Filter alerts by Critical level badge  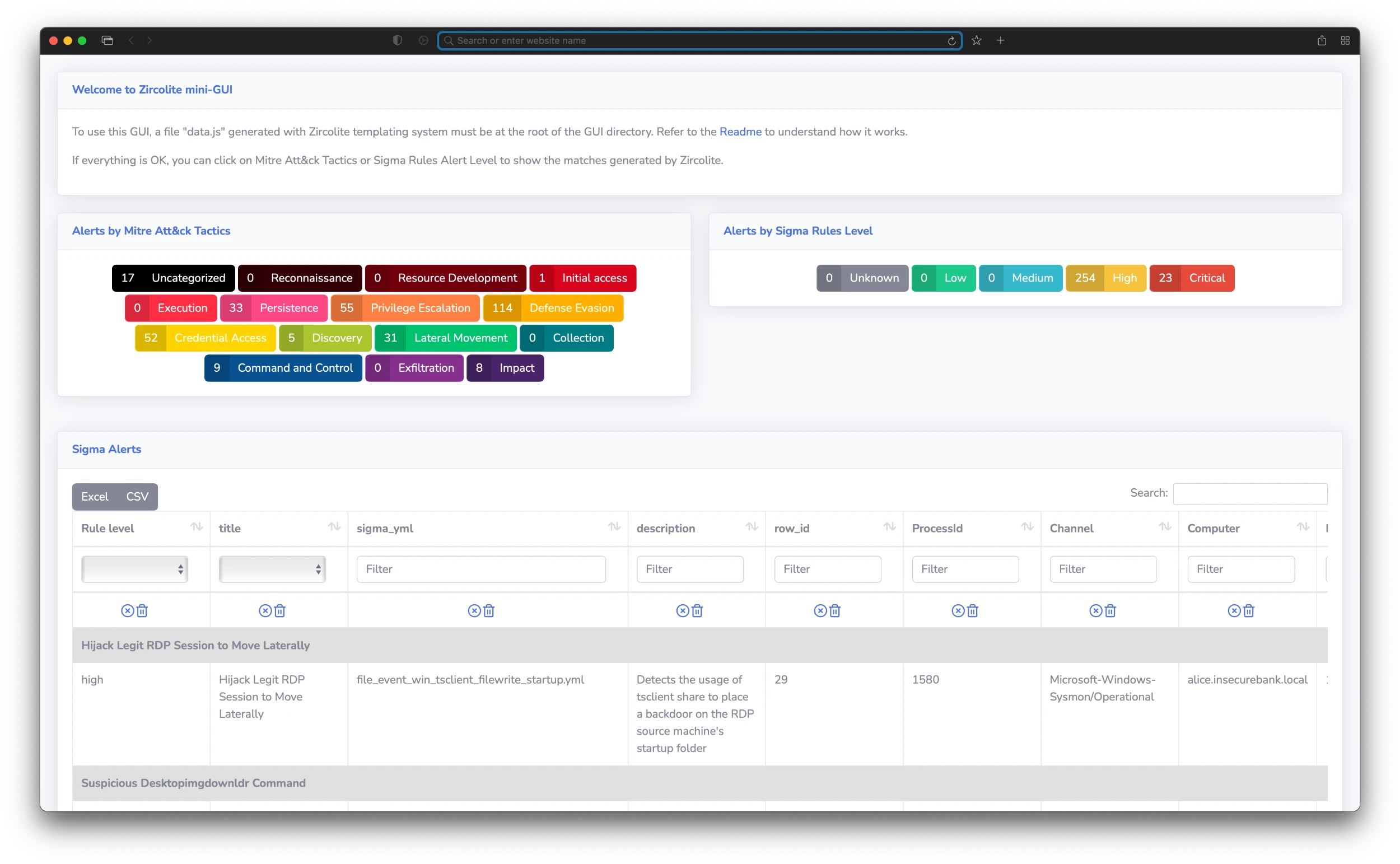click(1192, 278)
